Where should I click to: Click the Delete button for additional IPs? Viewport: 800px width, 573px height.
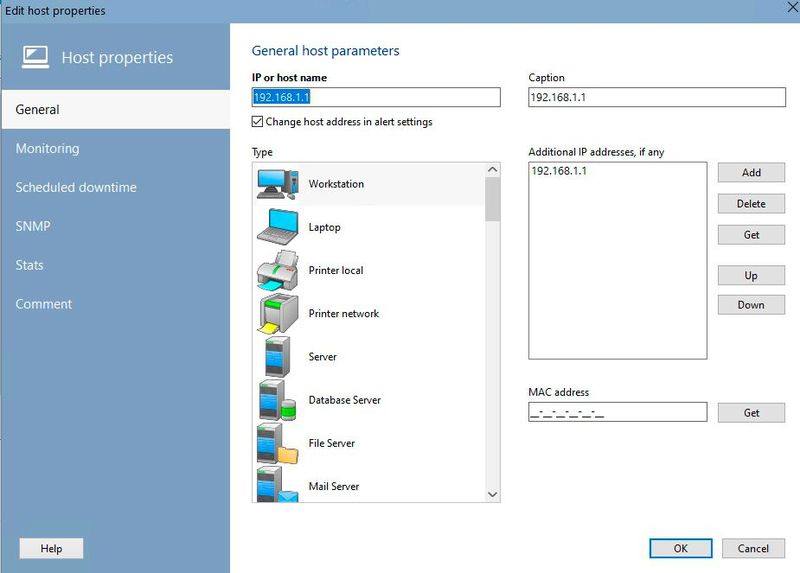pos(751,204)
